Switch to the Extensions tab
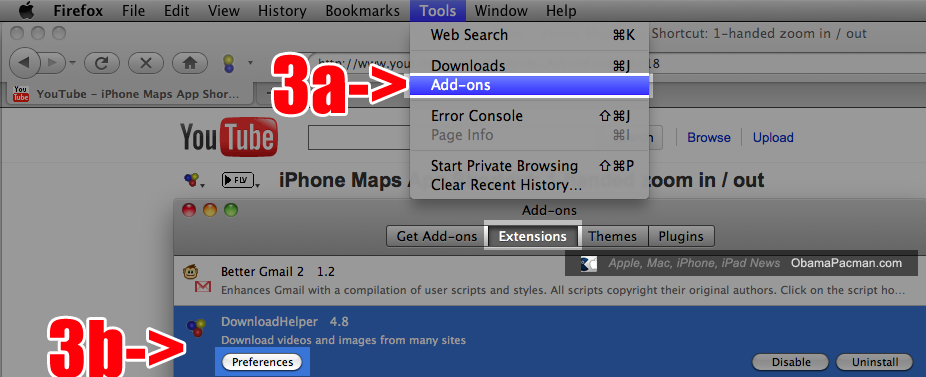The image size is (926, 377). click(533, 236)
